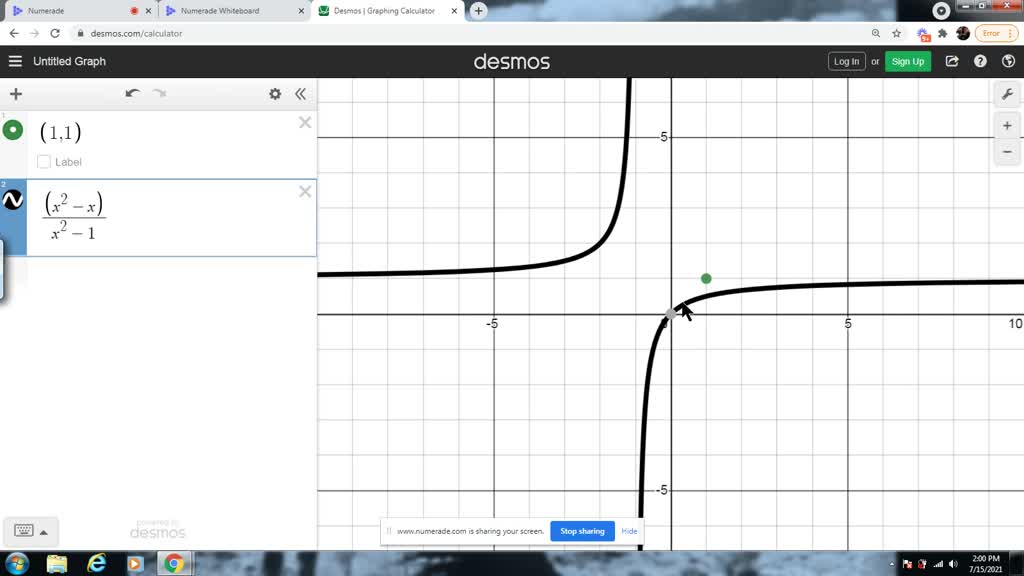Open the Desmos hamburger menu
Screen dimensions: 1024x576
pyautogui.click(x=15, y=61)
